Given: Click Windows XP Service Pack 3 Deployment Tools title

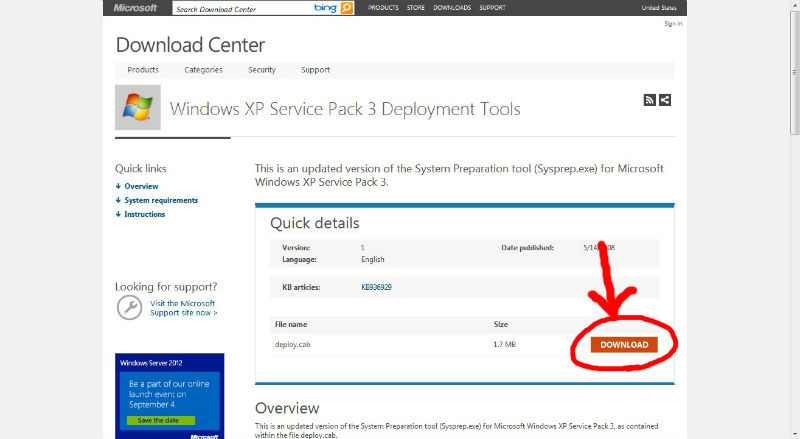Looking at the screenshot, I should coord(345,109).
